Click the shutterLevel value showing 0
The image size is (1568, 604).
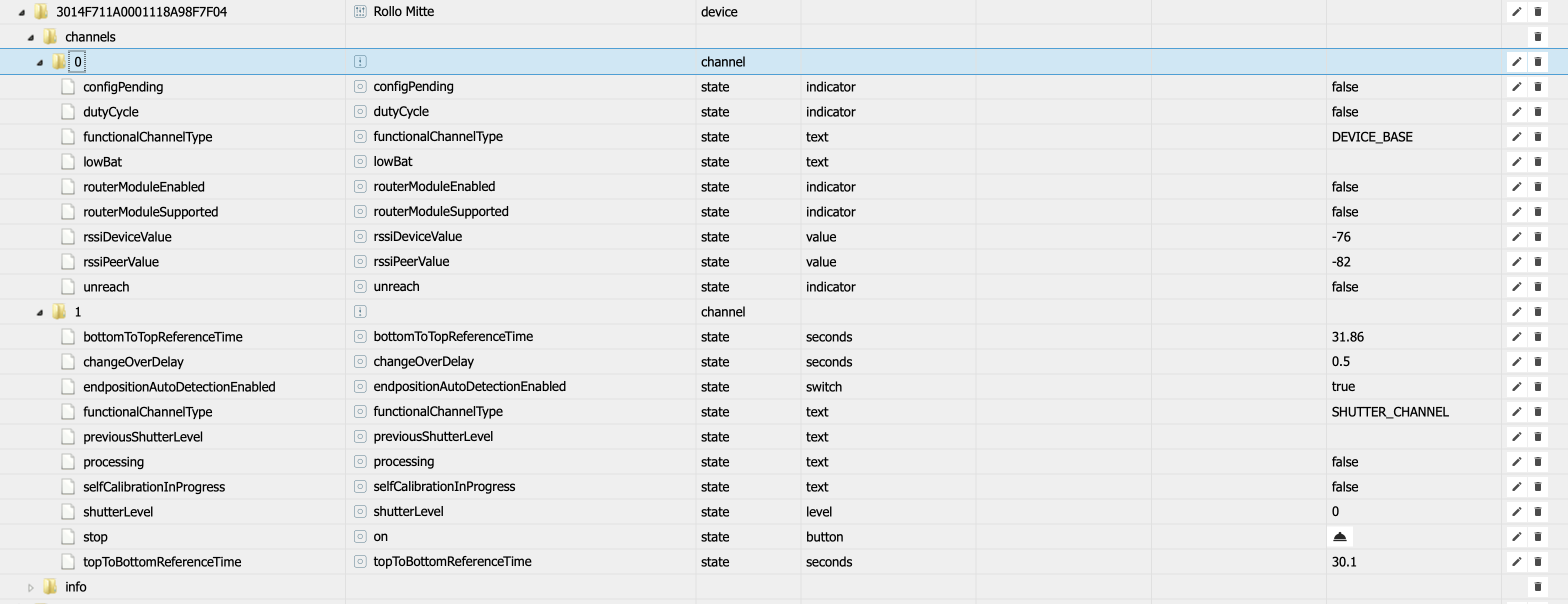(x=1334, y=511)
